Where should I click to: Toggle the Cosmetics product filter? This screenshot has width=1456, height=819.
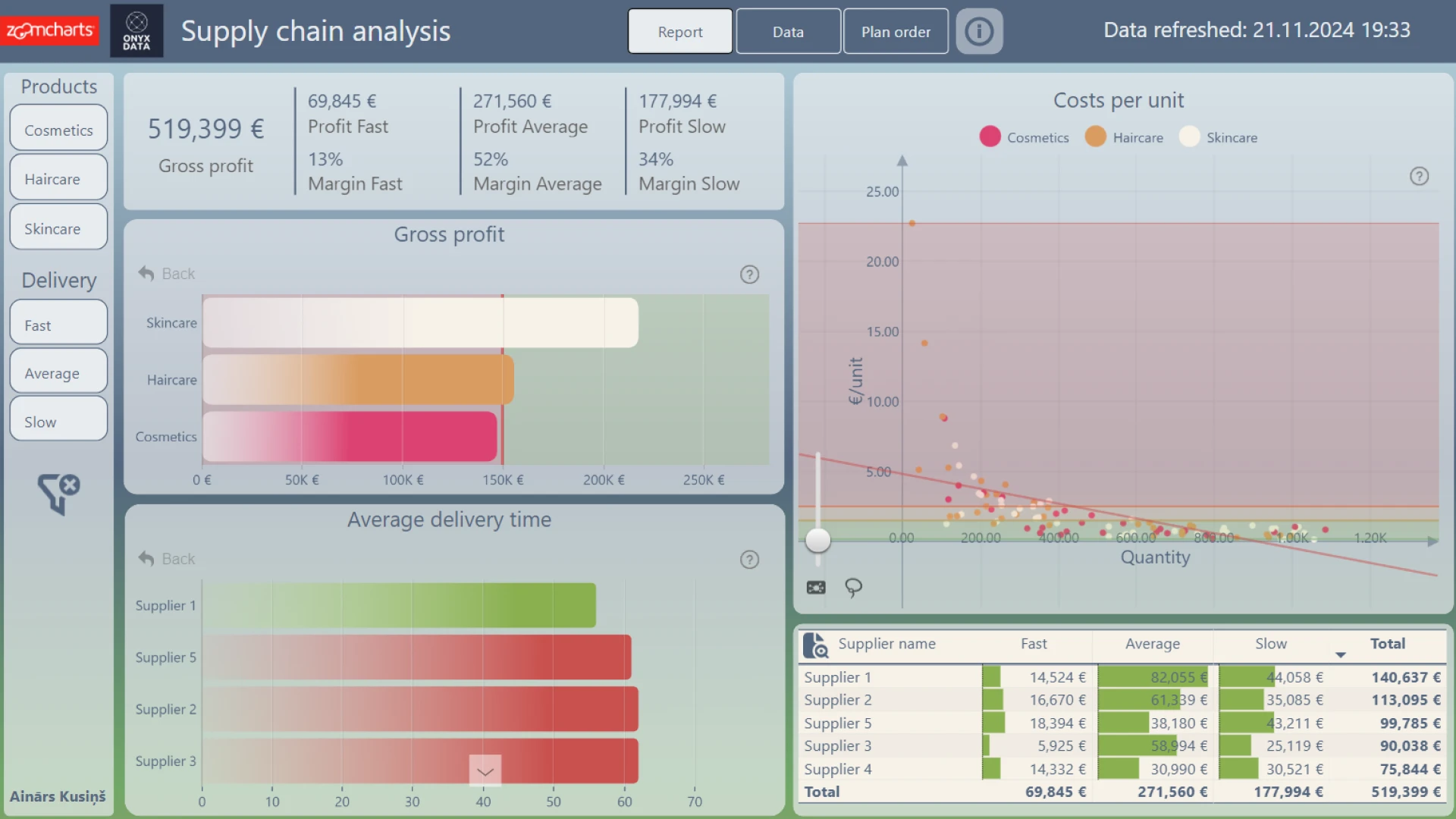point(58,128)
